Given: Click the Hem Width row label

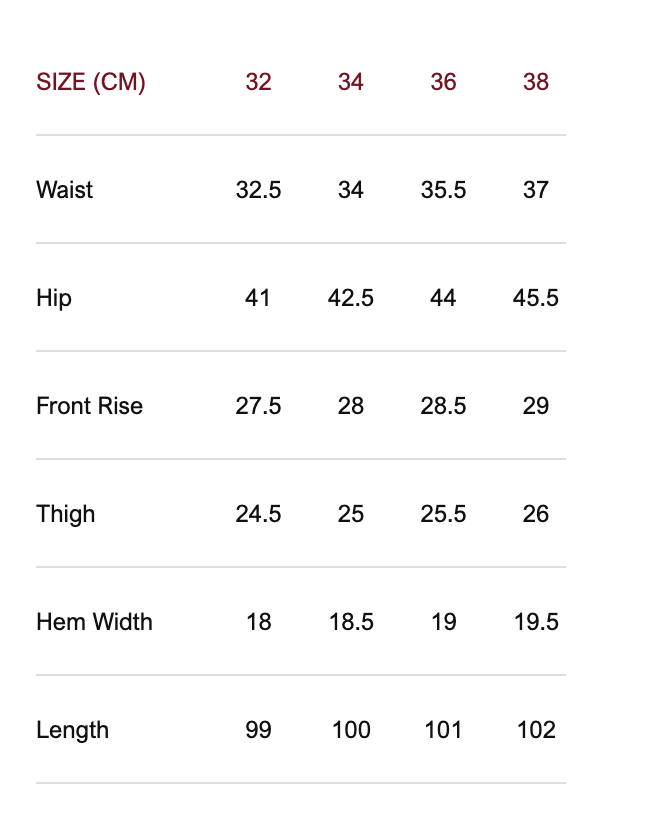Looking at the screenshot, I should 94,622.
